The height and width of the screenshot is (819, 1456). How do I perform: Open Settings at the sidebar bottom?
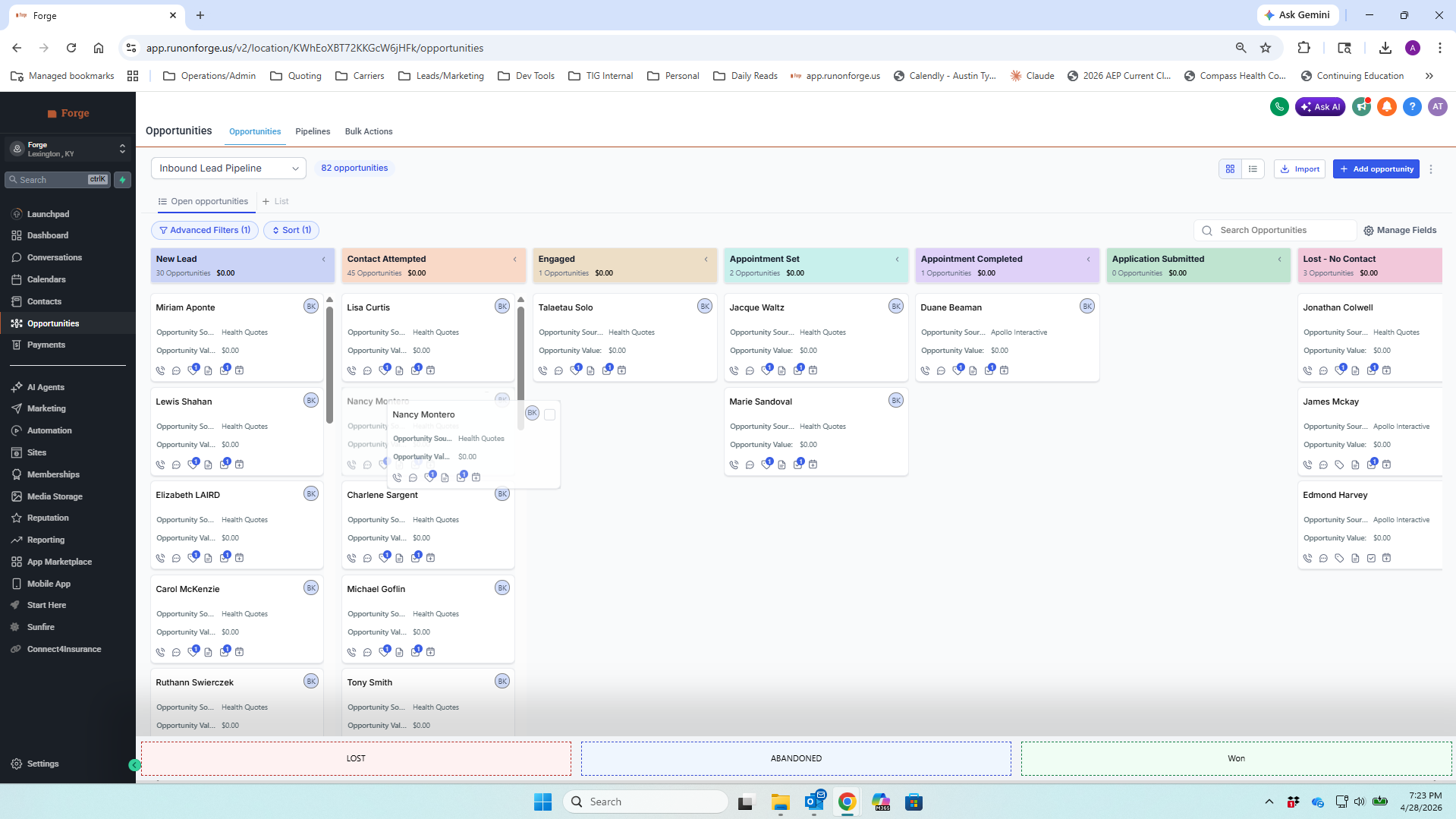[42, 764]
